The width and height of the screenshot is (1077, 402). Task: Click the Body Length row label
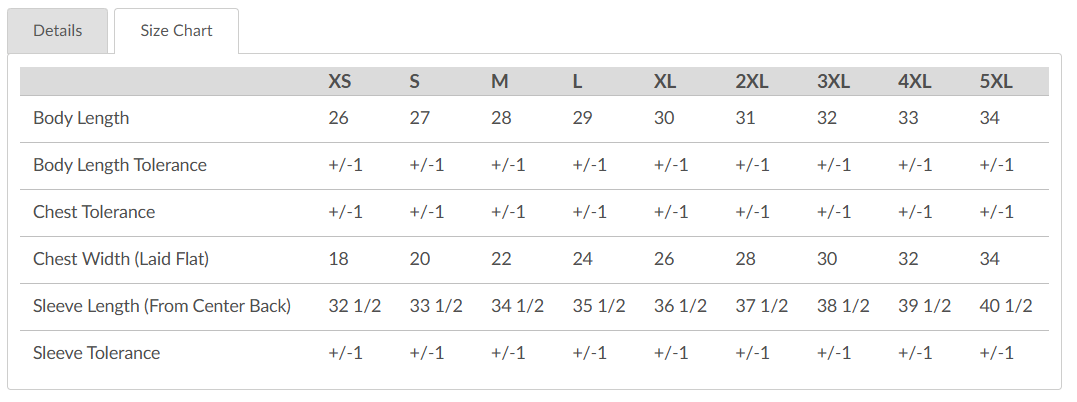click(81, 118)
